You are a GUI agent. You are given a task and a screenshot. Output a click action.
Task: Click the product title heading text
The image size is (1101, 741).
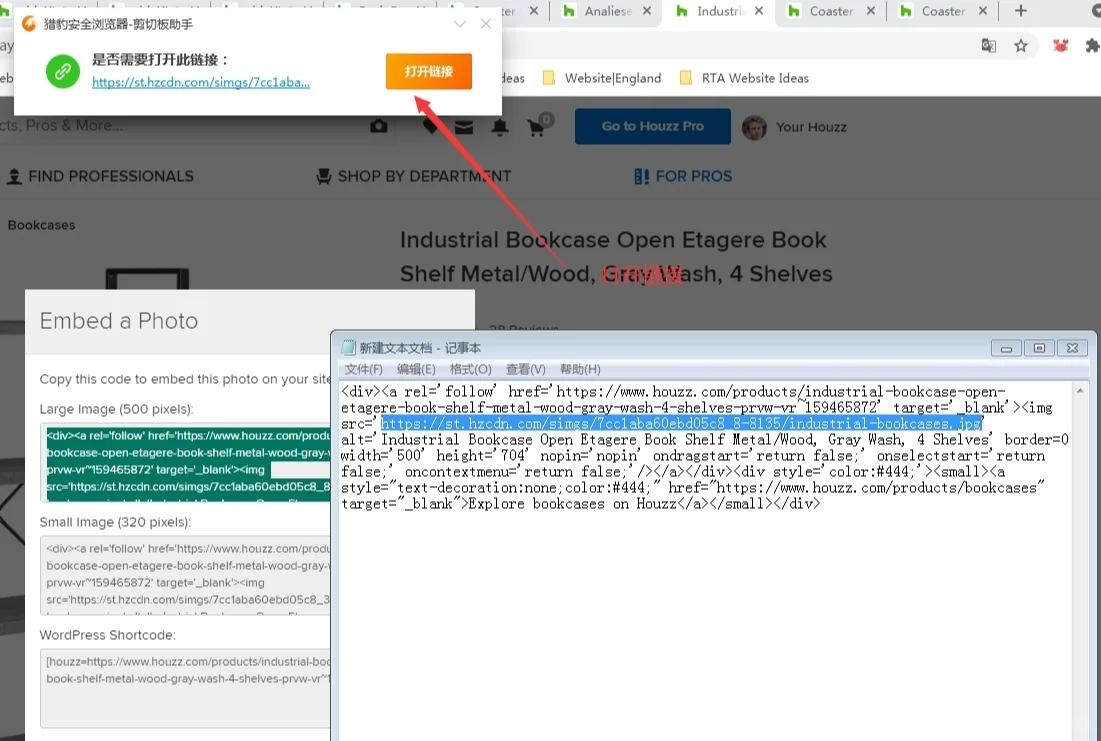point(616,256)
